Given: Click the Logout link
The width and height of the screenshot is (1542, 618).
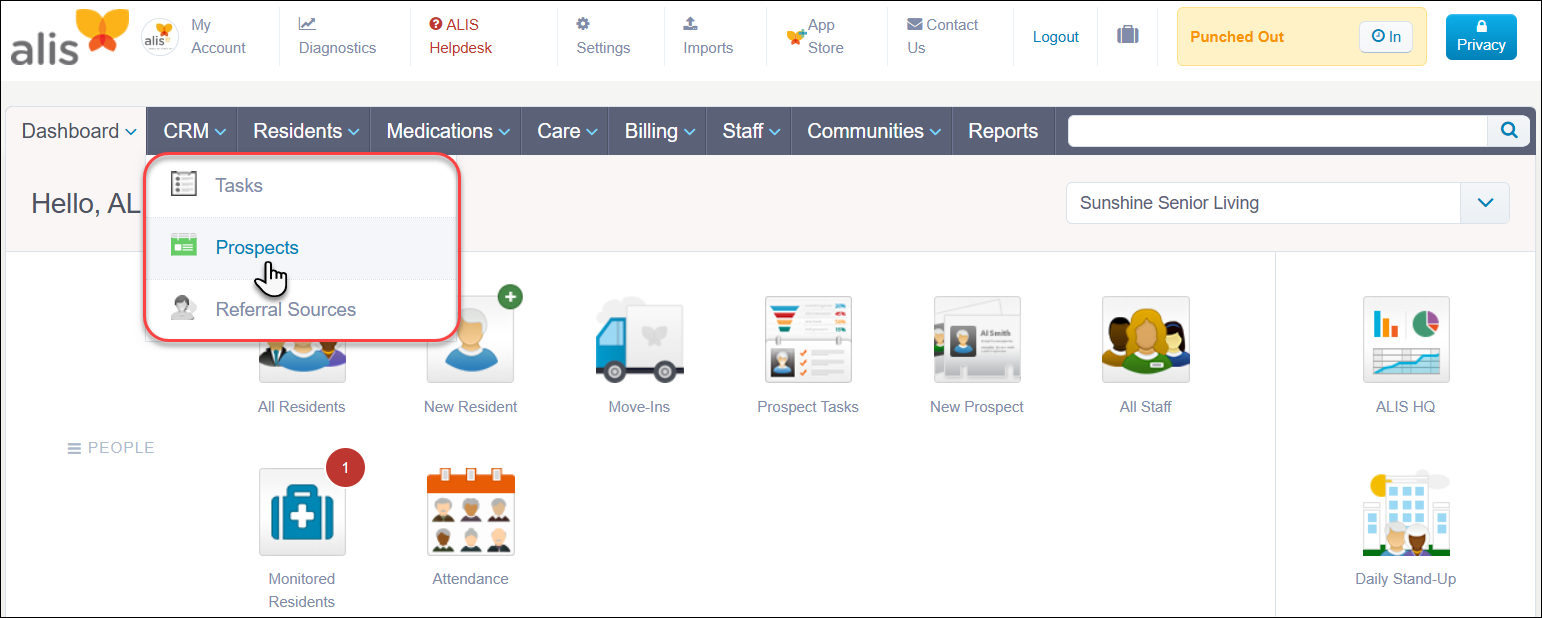Looking at the screenshot, I should pos(1055,36).
